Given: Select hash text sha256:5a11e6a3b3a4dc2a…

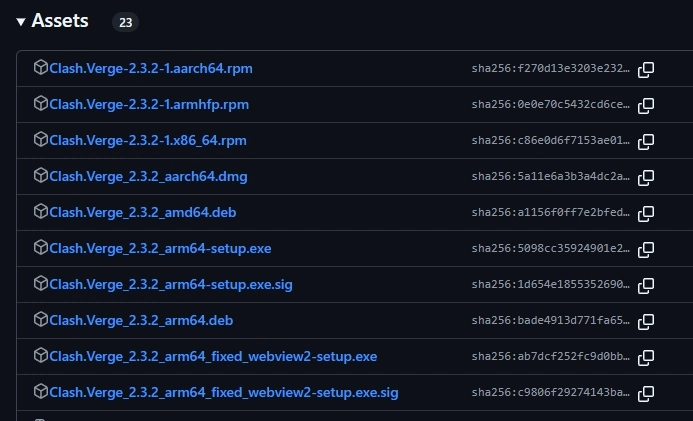Looking at the screenshot, I should [551, 177].
